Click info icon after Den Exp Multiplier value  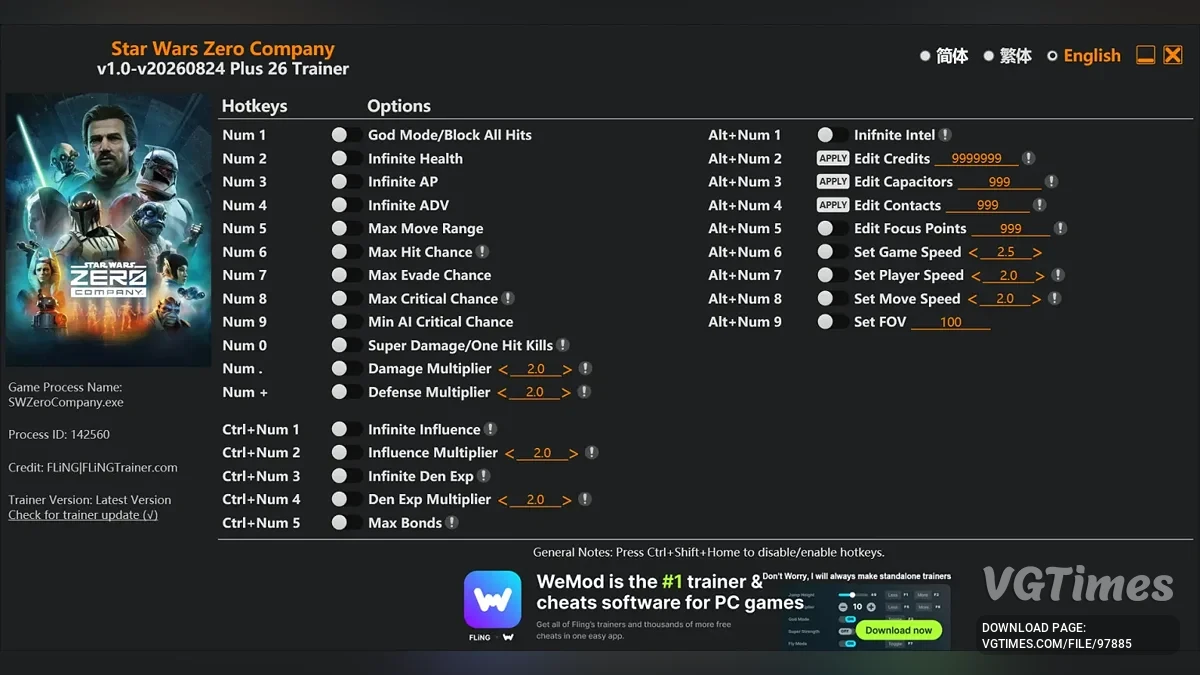(x=585, y=499)
